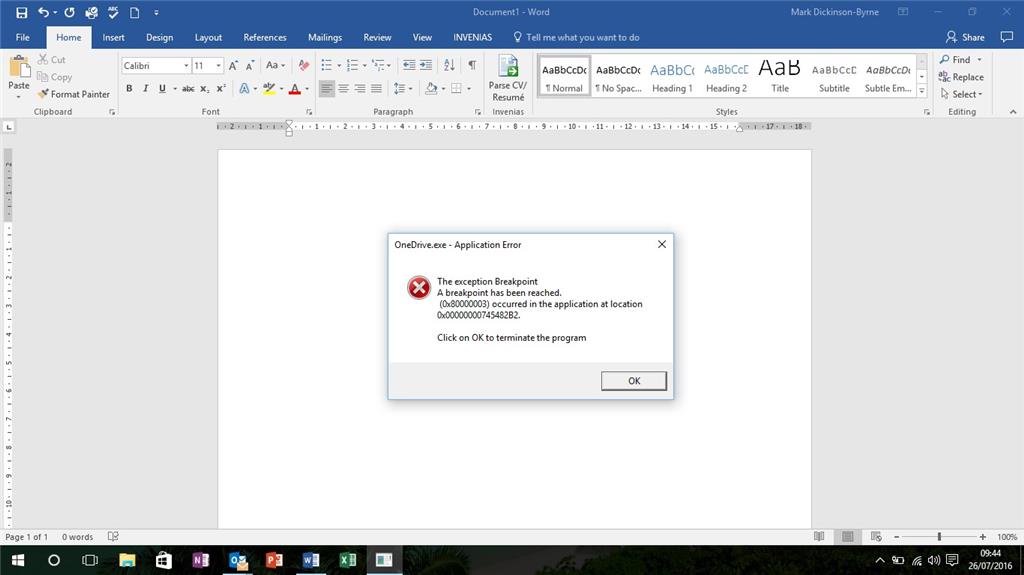
Task: Center the paragraph text
Action: coord(344,88)
